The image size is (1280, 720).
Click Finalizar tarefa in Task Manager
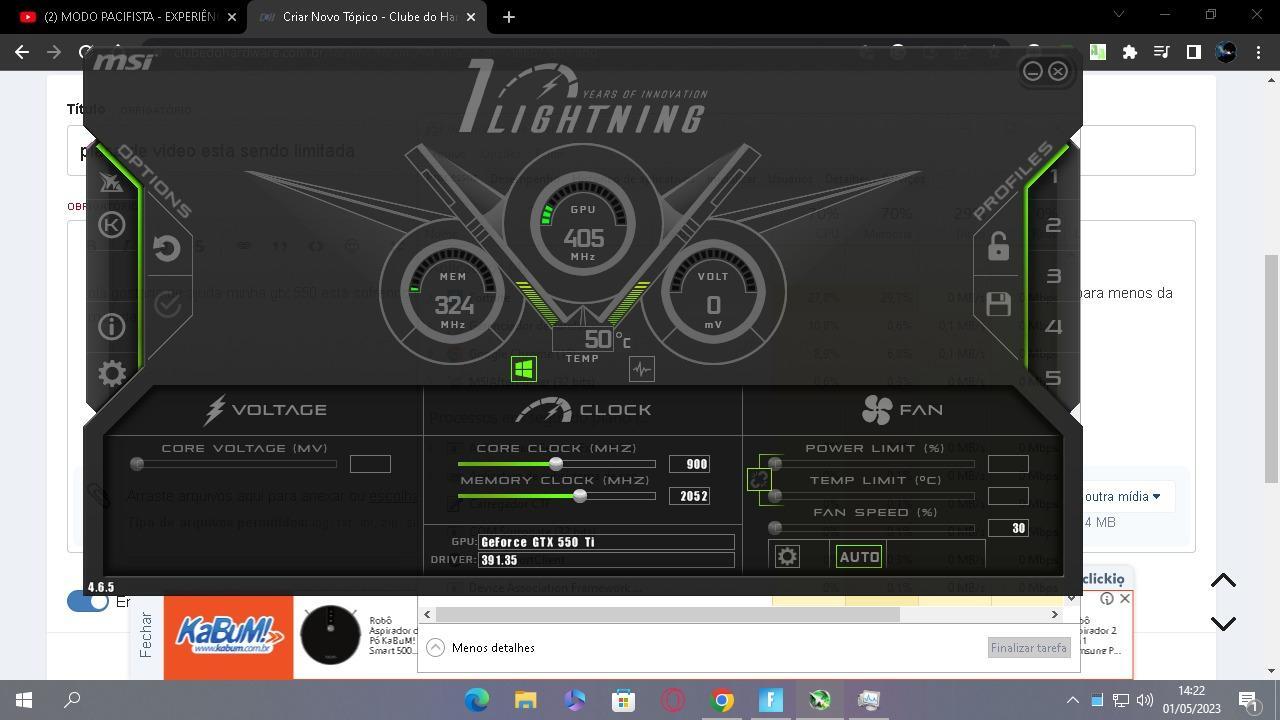(1029, 648)
